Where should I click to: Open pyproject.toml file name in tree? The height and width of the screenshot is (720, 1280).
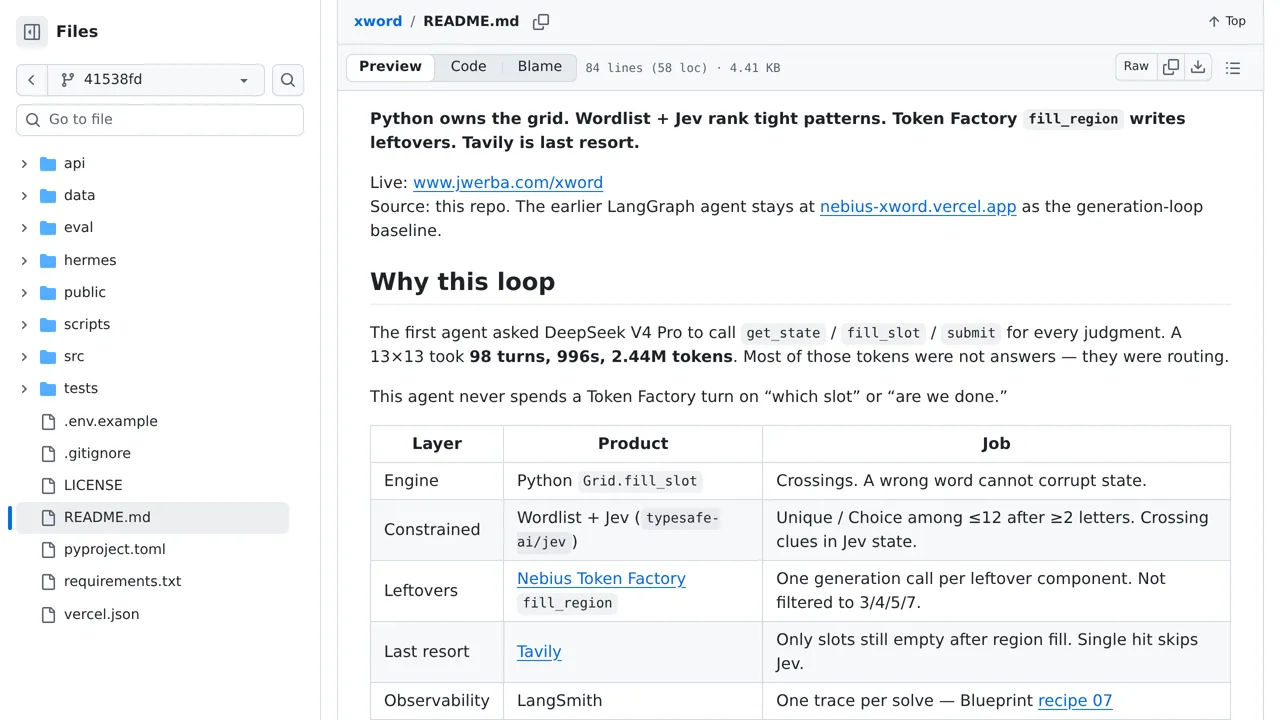[x=115, y=549]
